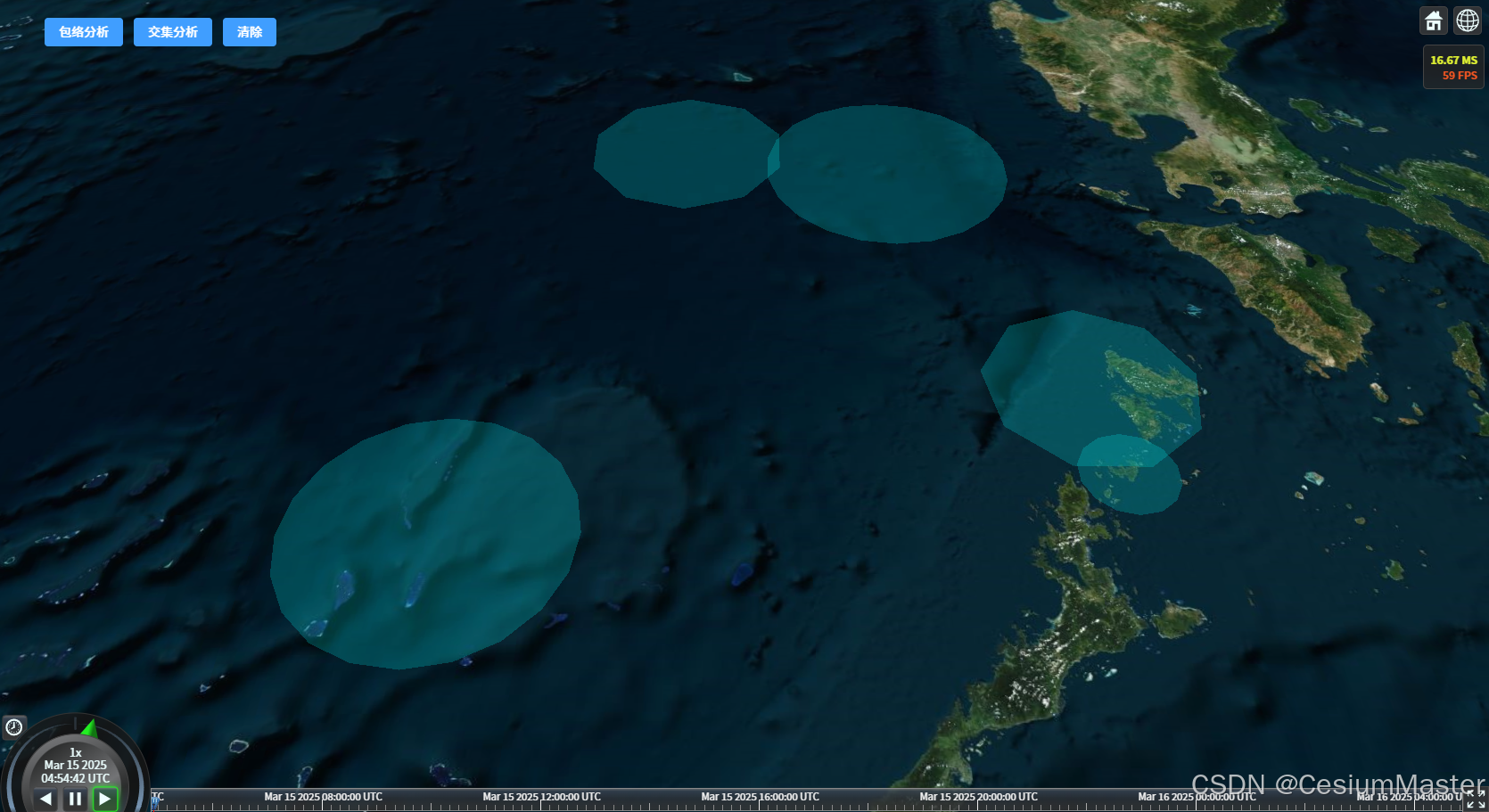Image resolution: width=1489 pixels, height=812 pixels.
Task: Jump timeline to Mar 15 2025 12:00:00 UTC
Action: pos(542,797)
